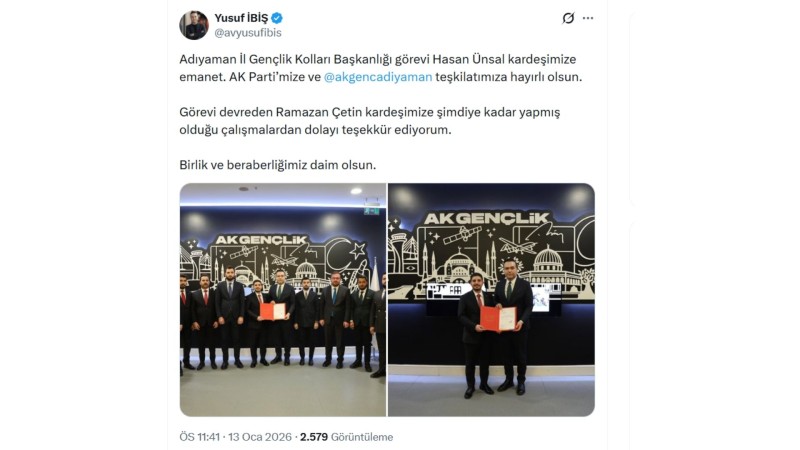
Task: Click the paragraph mentioning Ramazan Çetin
Action: coord(370,121)
